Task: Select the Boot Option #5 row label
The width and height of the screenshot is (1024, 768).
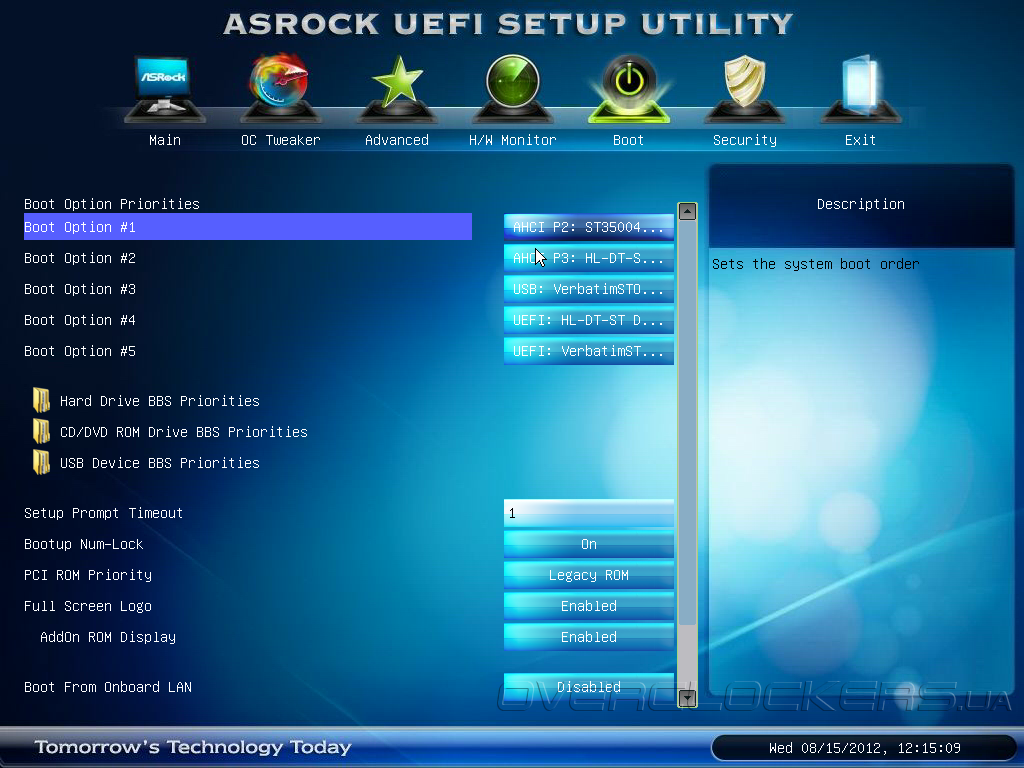Action: (x=80, y=351)
